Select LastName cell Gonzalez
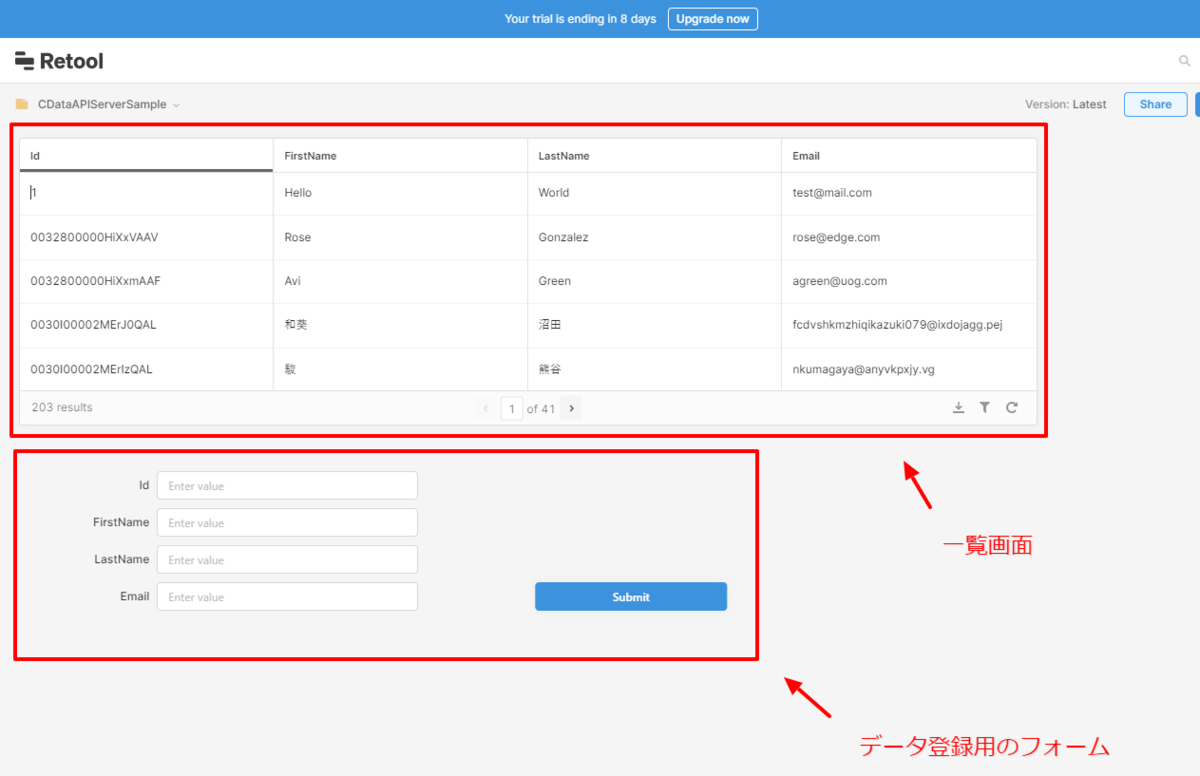The image size is (1200, 776). (x=654, y=237)
